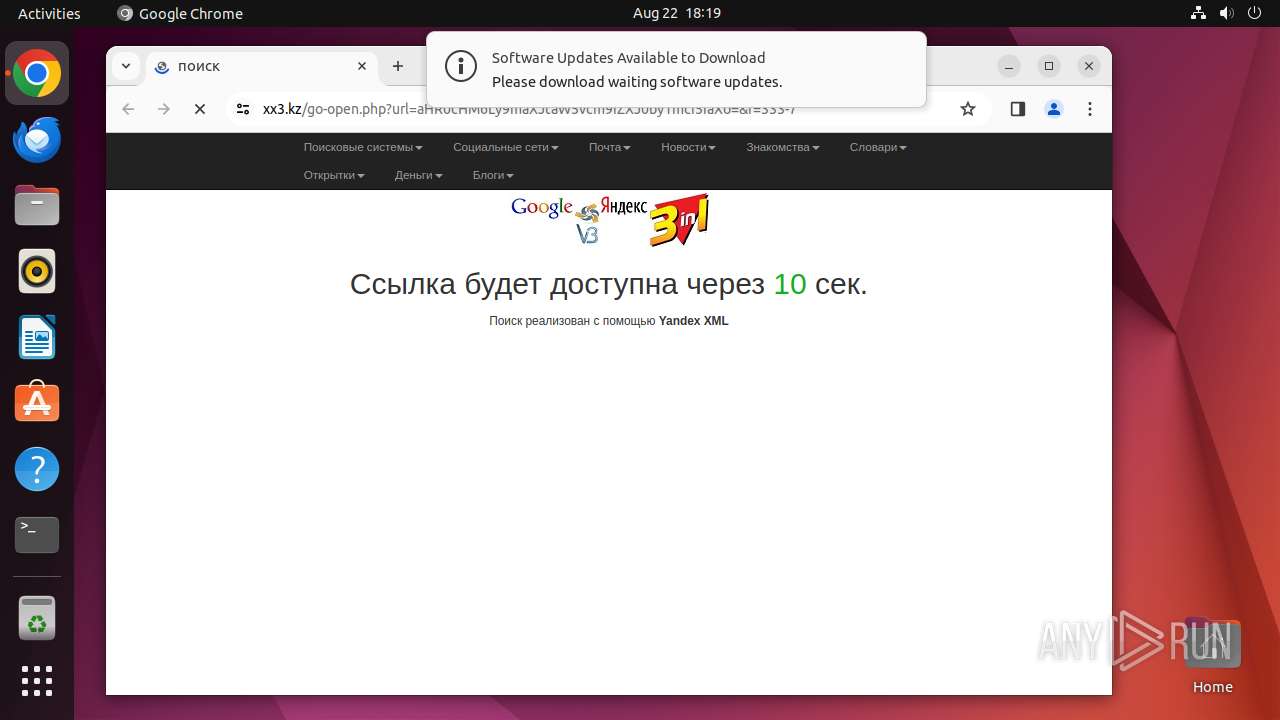Screen dimensions: 1280x720
Task: Open Chrome profile avatar menu
Action: 1054,109
